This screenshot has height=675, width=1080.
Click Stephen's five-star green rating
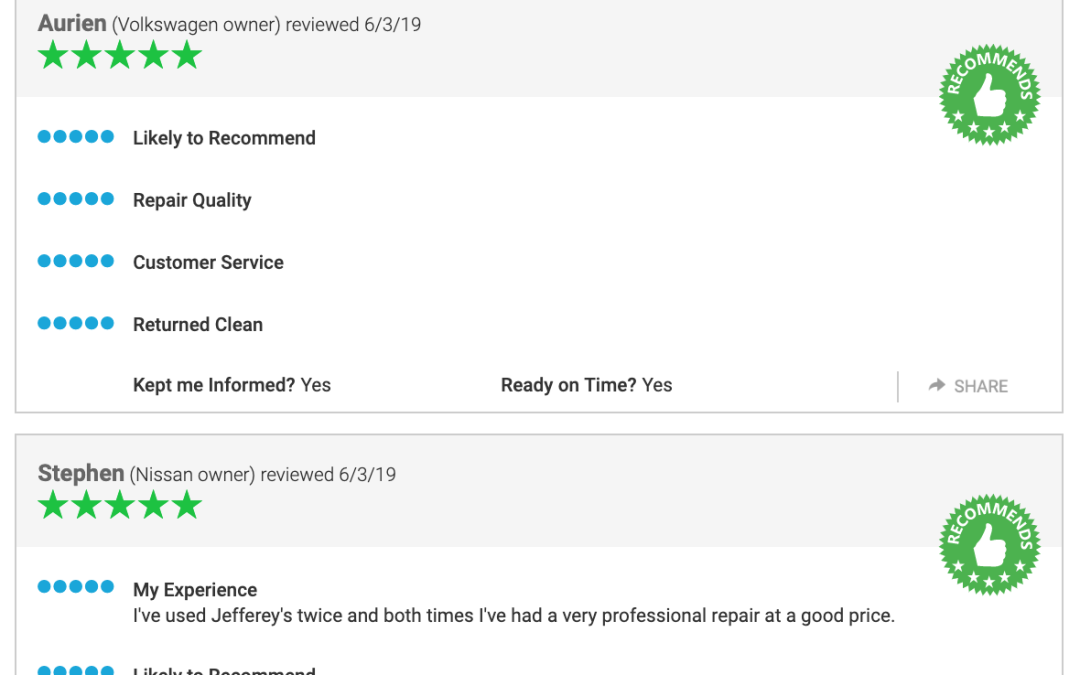tap(120, 505)
